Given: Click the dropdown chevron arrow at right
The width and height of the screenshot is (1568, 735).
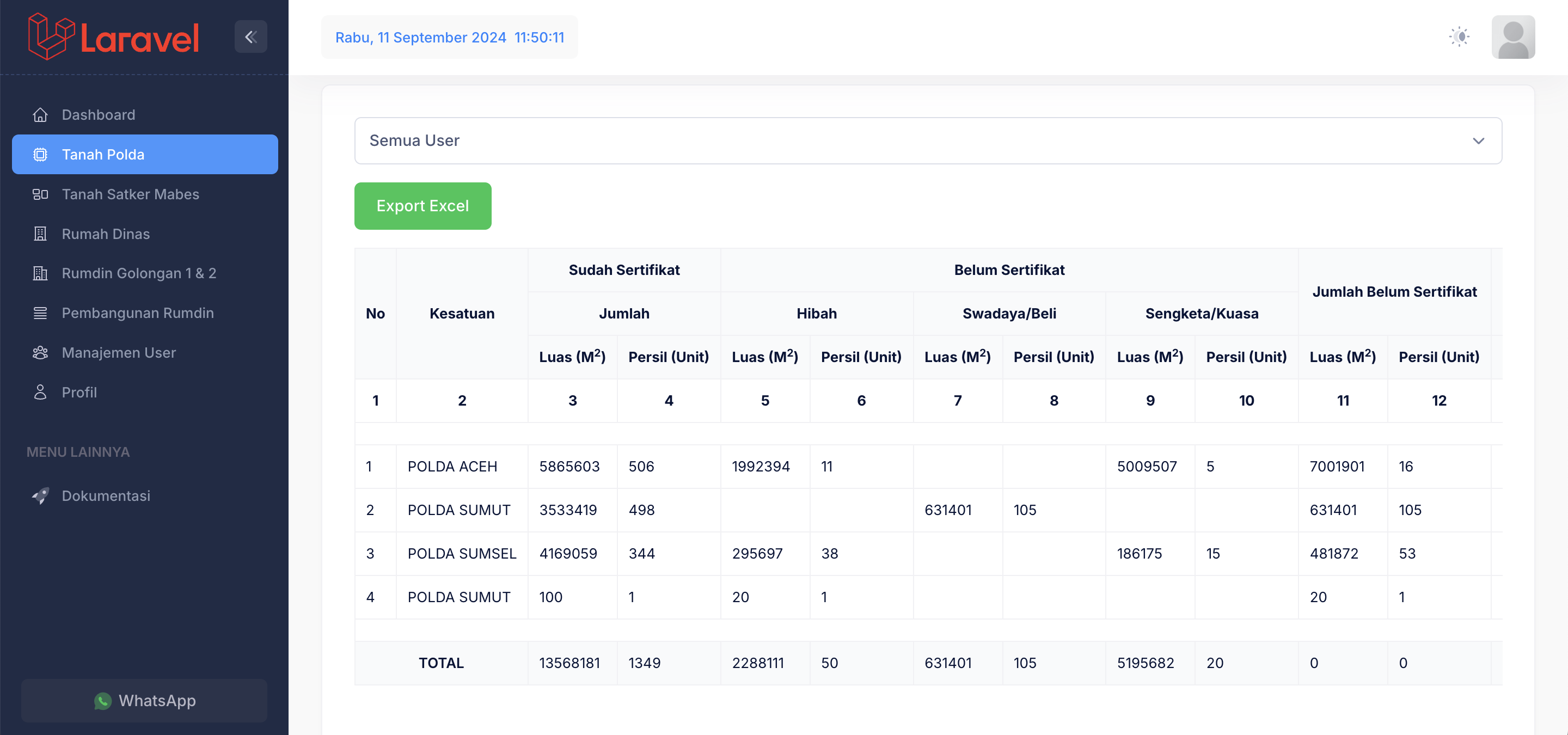Looking at the screenshot, I should pos(1478,141).
